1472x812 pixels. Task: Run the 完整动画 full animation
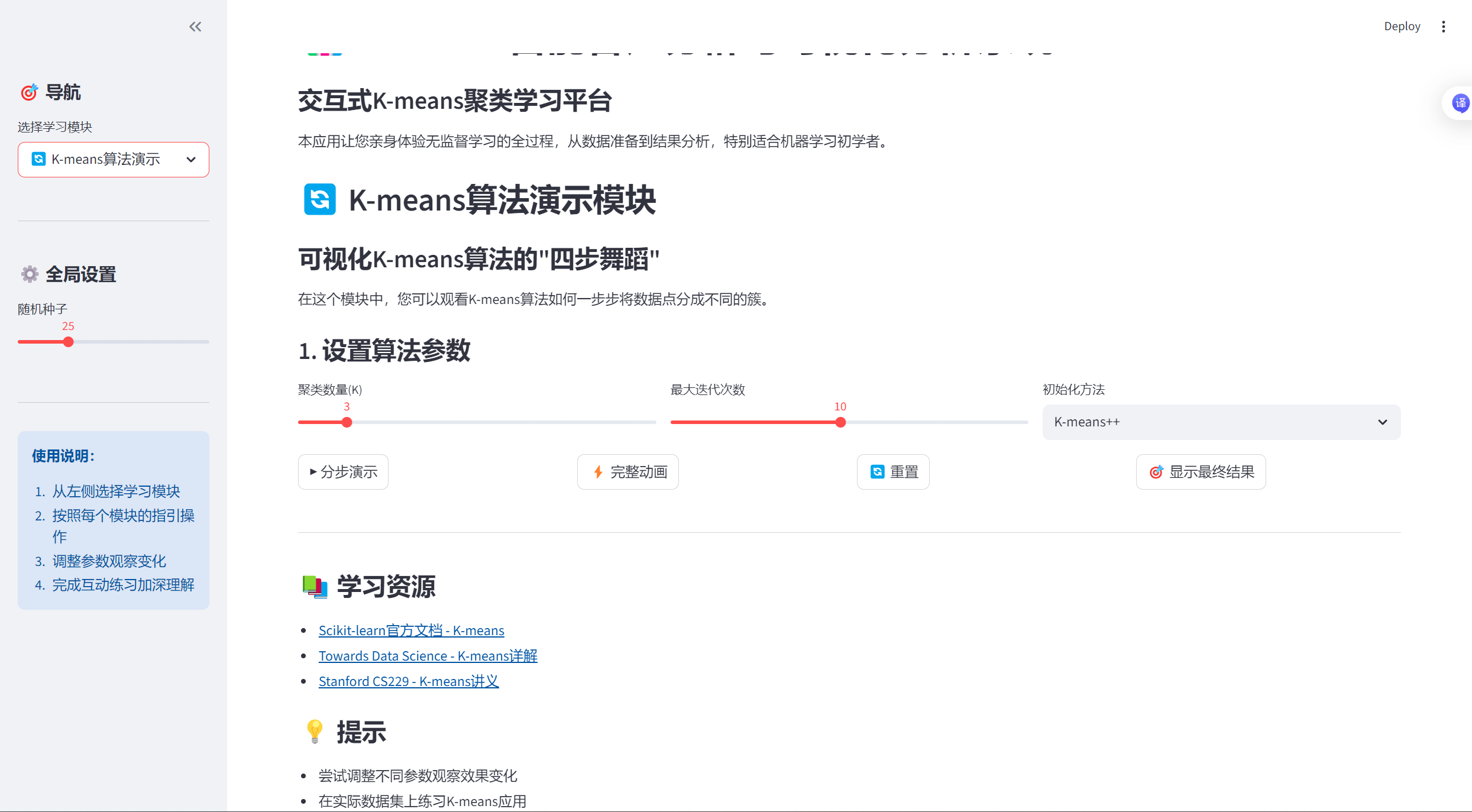[627, 472]
